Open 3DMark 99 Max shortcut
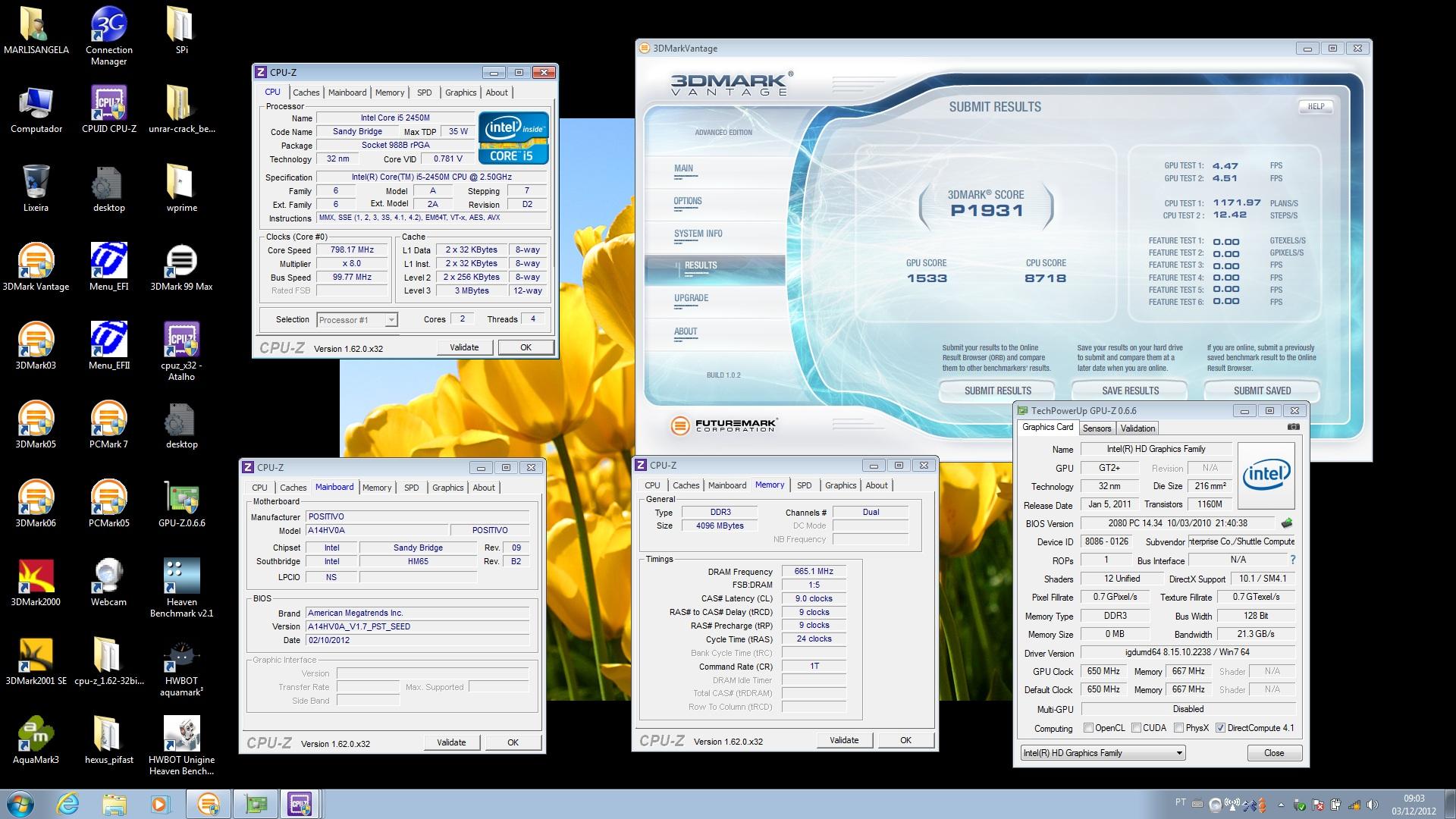 181,267
